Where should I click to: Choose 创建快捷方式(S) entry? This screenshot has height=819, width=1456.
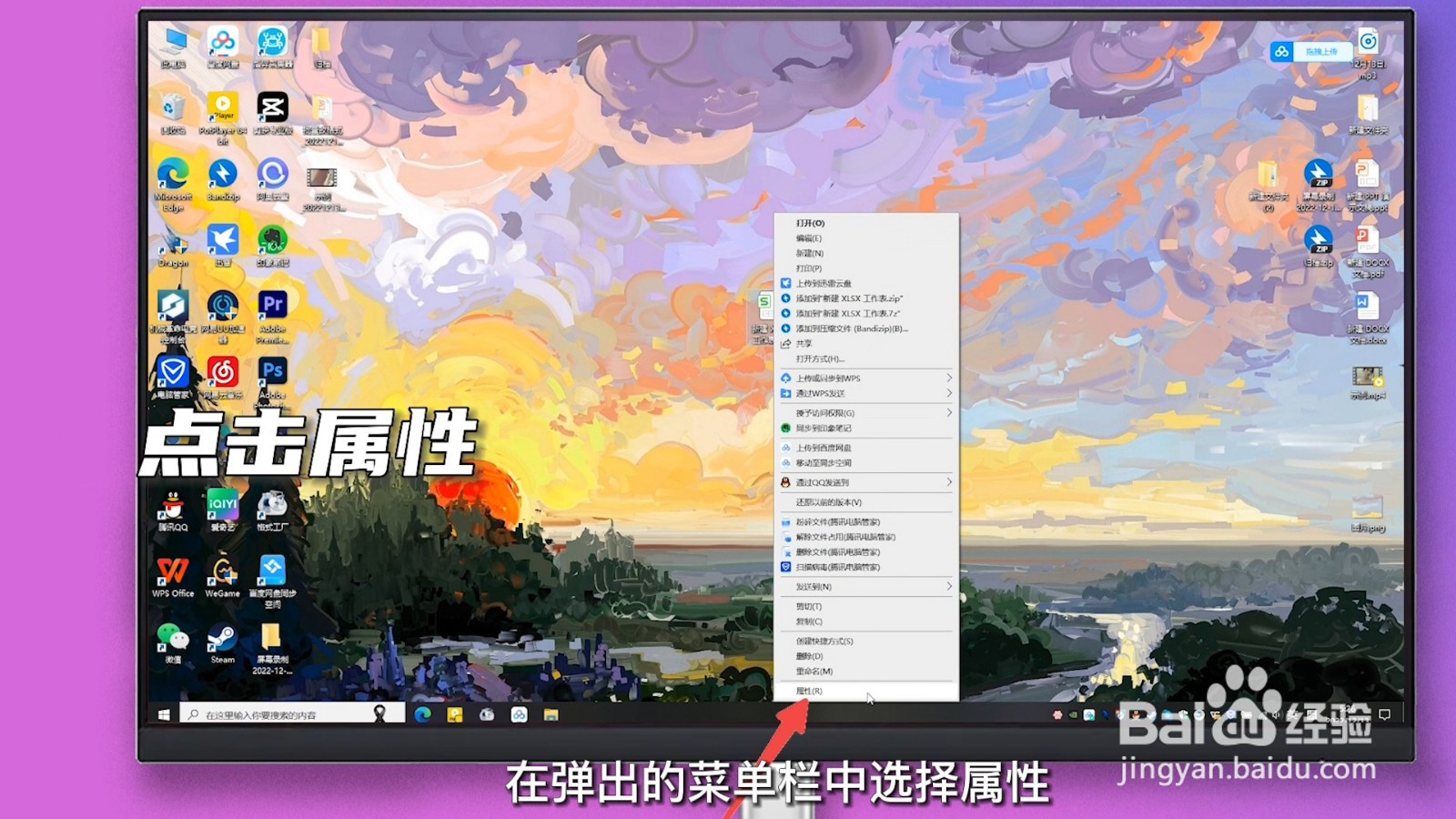(865, 642)
